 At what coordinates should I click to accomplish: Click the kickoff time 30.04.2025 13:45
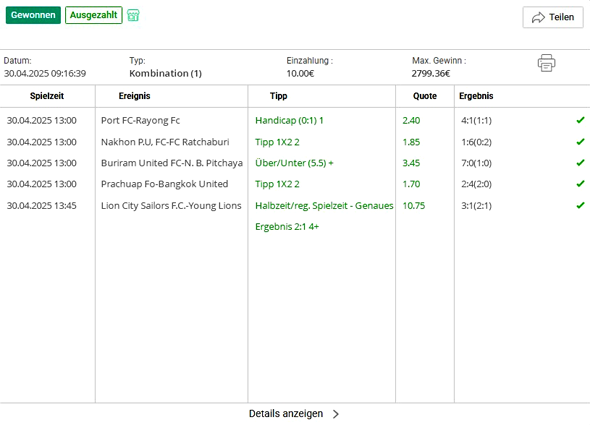tap(41, 206)
